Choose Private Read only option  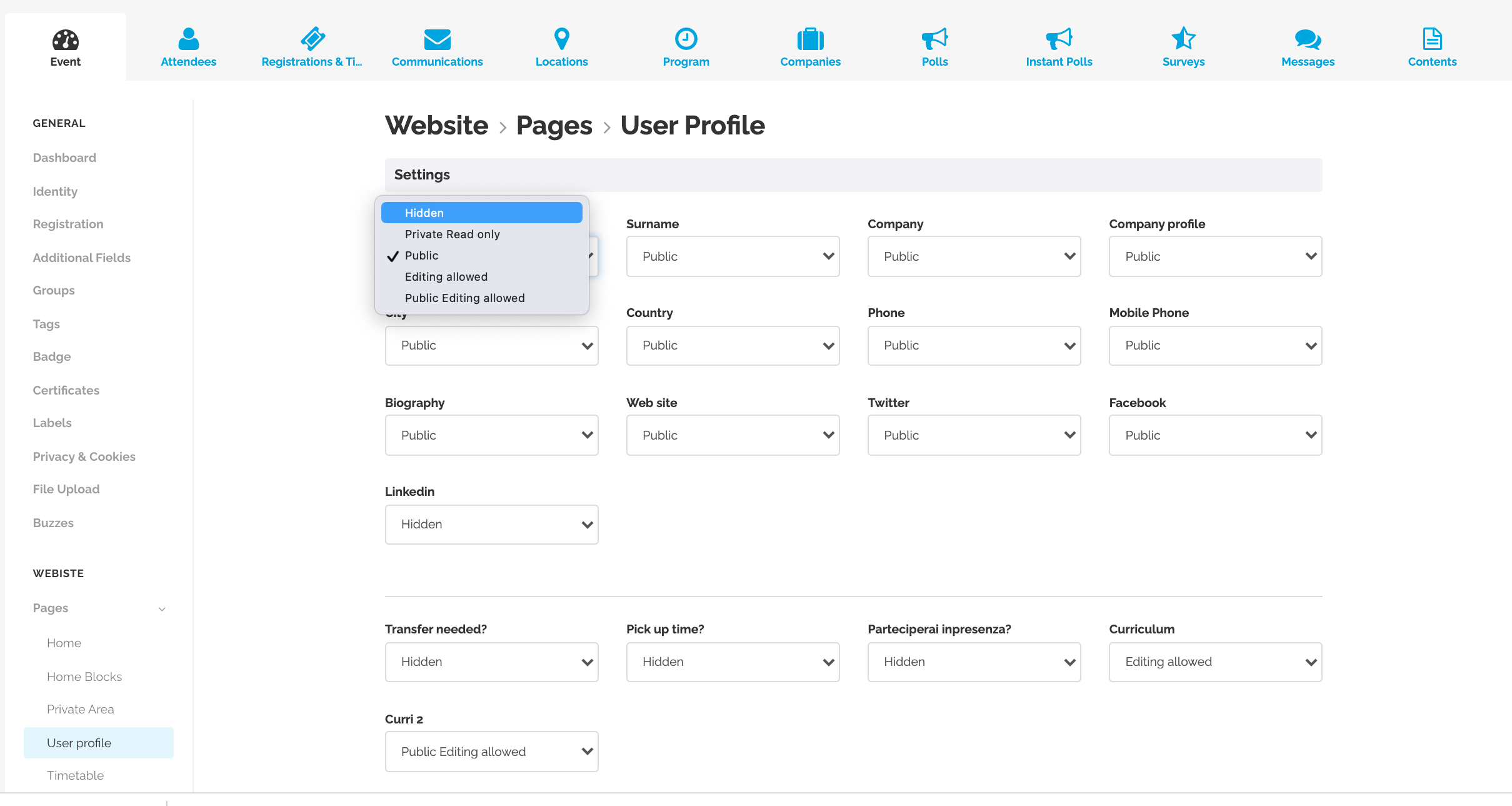(452, 234)
